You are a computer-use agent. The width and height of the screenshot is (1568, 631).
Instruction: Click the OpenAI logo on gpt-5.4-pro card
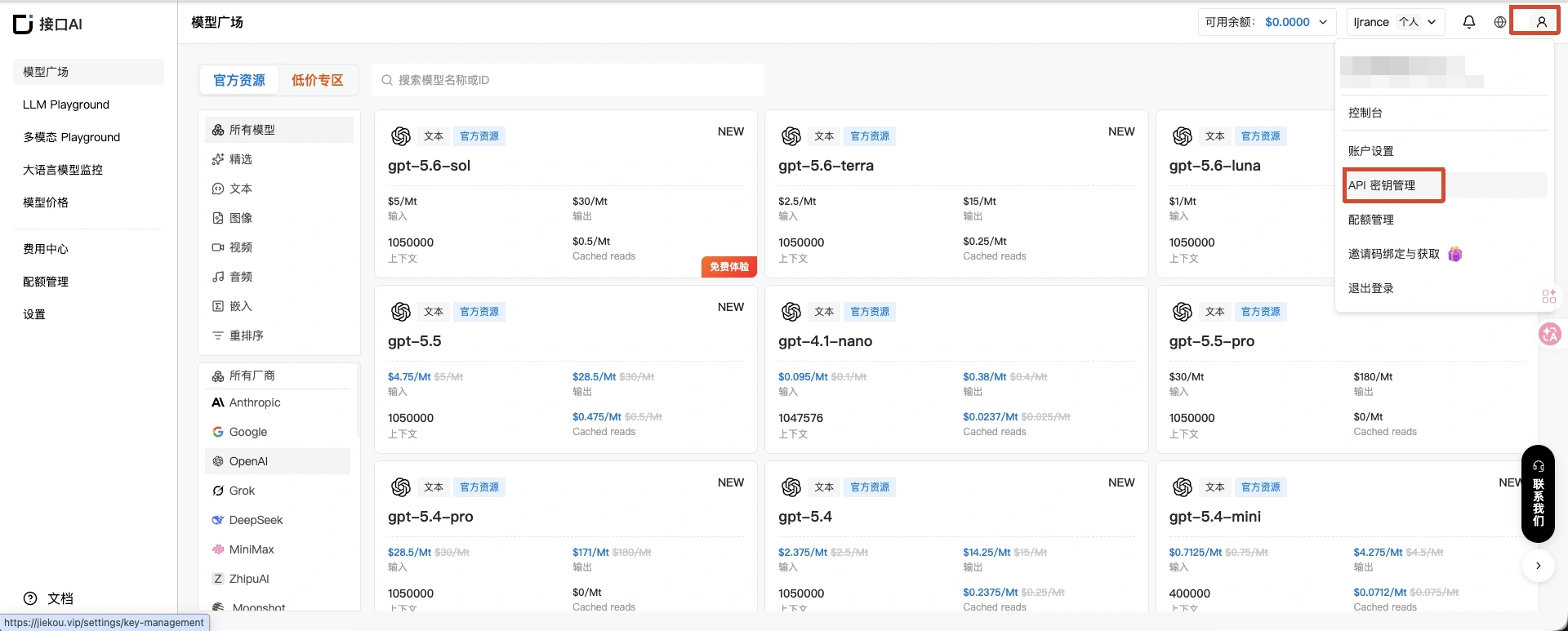click(401, 487)
